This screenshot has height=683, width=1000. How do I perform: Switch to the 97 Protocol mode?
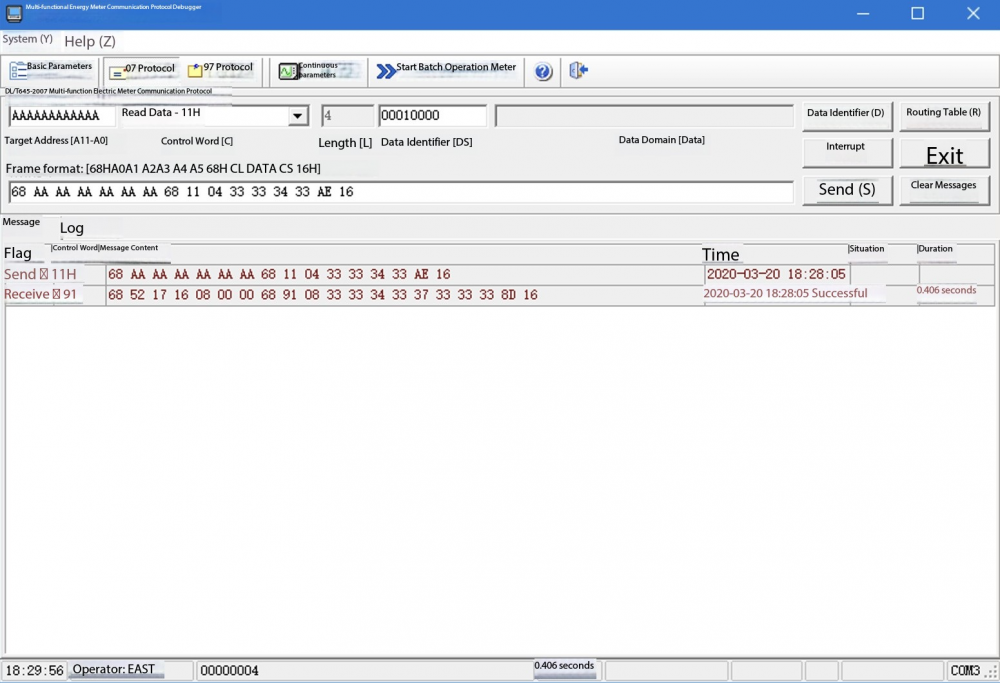point(221,70)
